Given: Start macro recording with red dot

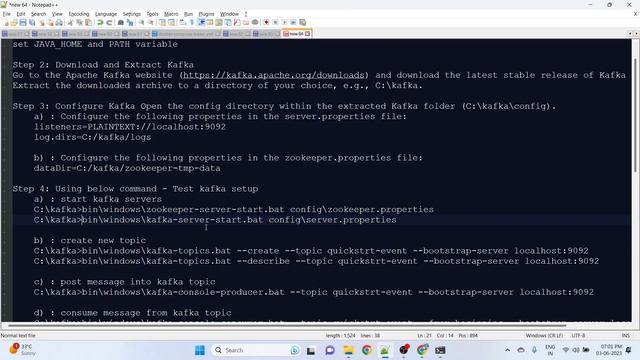Looking at the screenshot, I should tap(266, 22).
